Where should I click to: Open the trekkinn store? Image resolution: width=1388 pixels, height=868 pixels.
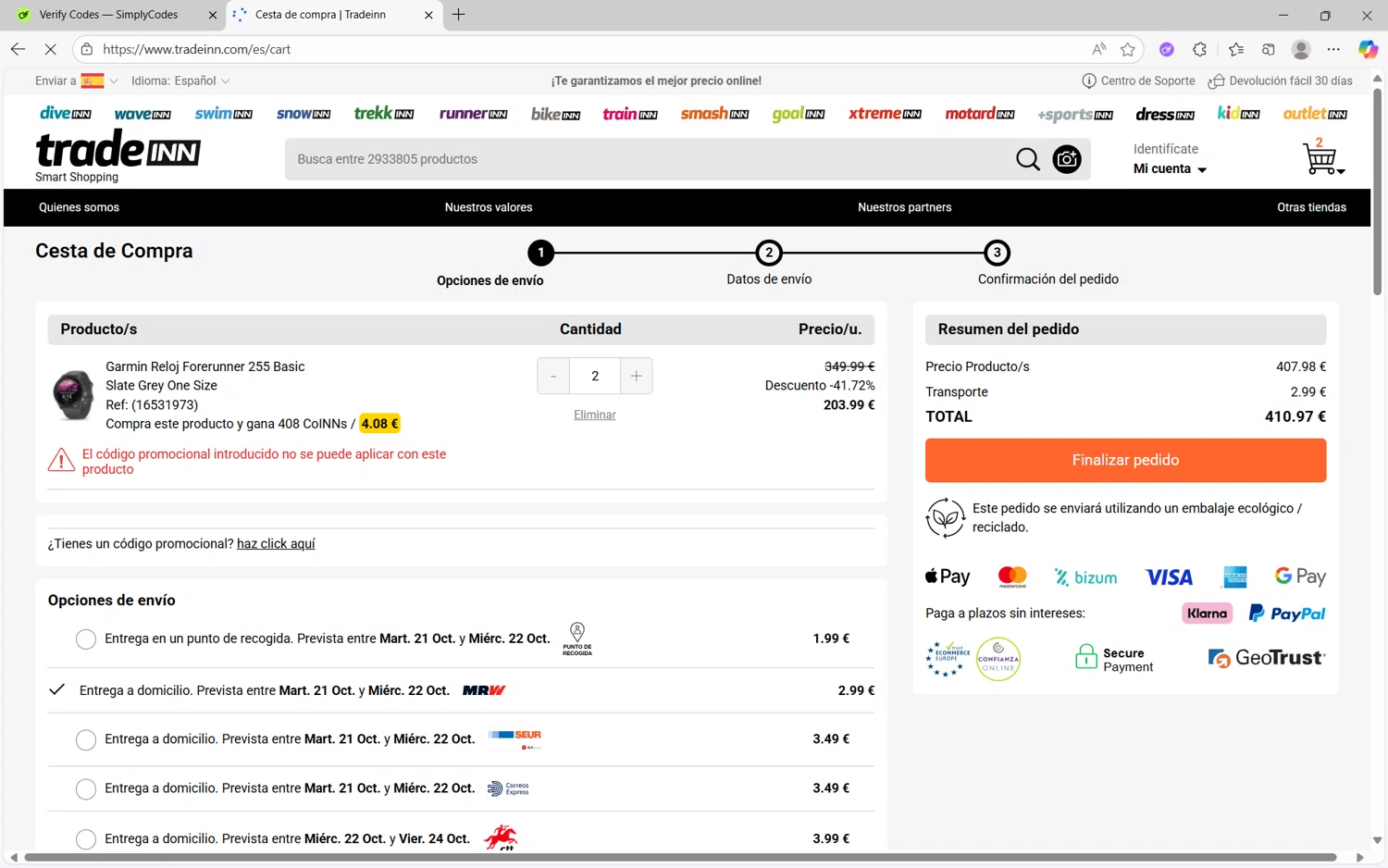coord(384,113)
